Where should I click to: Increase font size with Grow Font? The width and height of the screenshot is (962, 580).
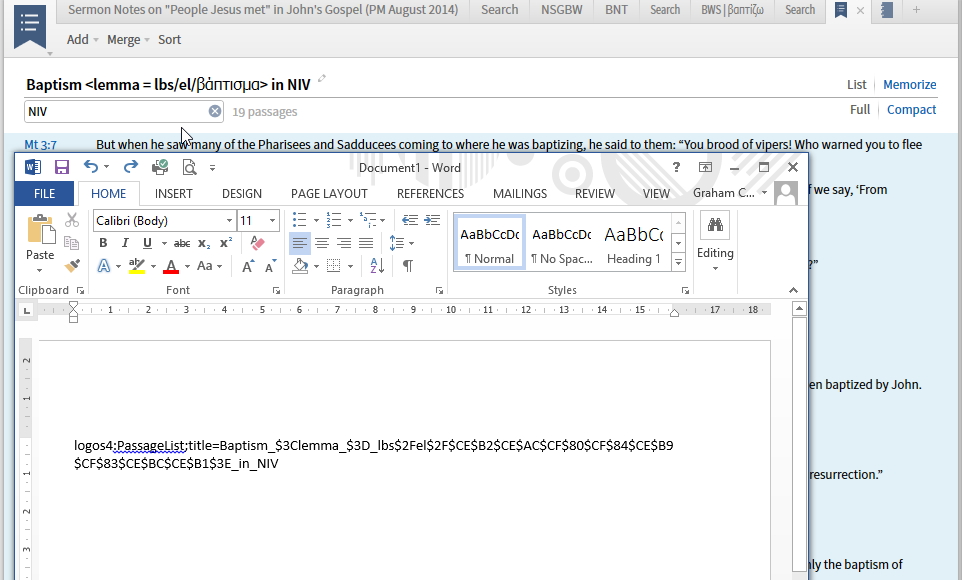(x=248, y=266)
